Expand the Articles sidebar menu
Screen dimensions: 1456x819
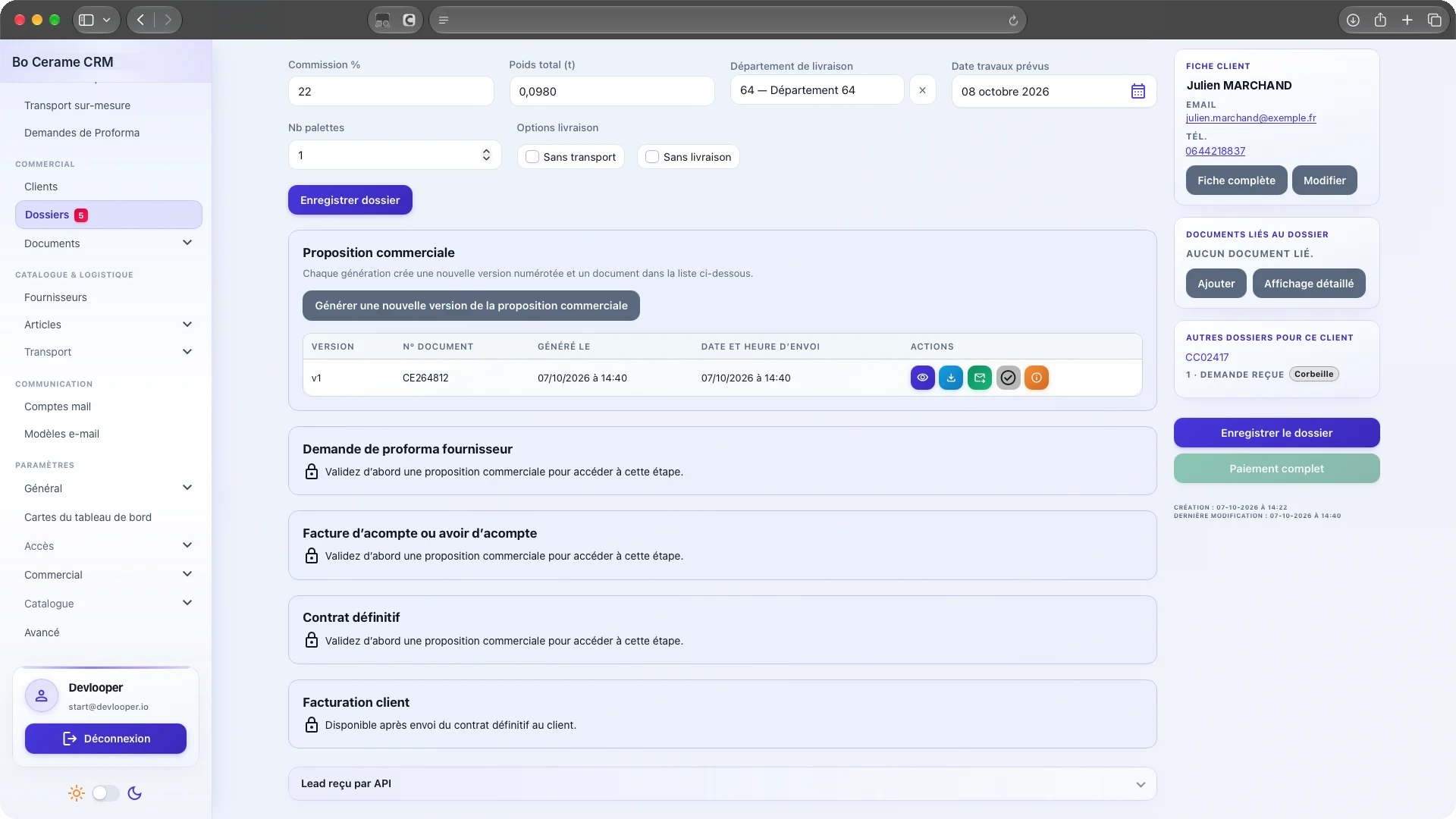pyautogui.click(x=108, y=325)
